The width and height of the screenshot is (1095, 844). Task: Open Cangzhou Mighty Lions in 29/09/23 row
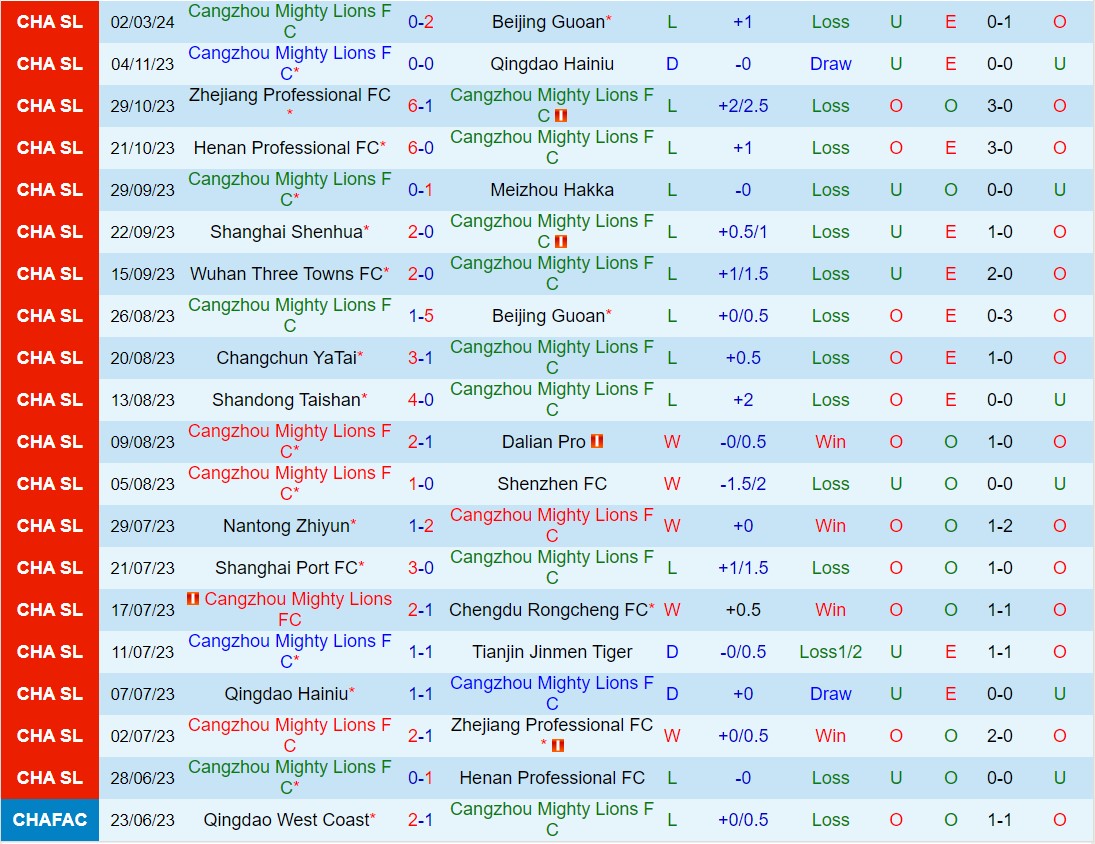click(x=290, y=189)
